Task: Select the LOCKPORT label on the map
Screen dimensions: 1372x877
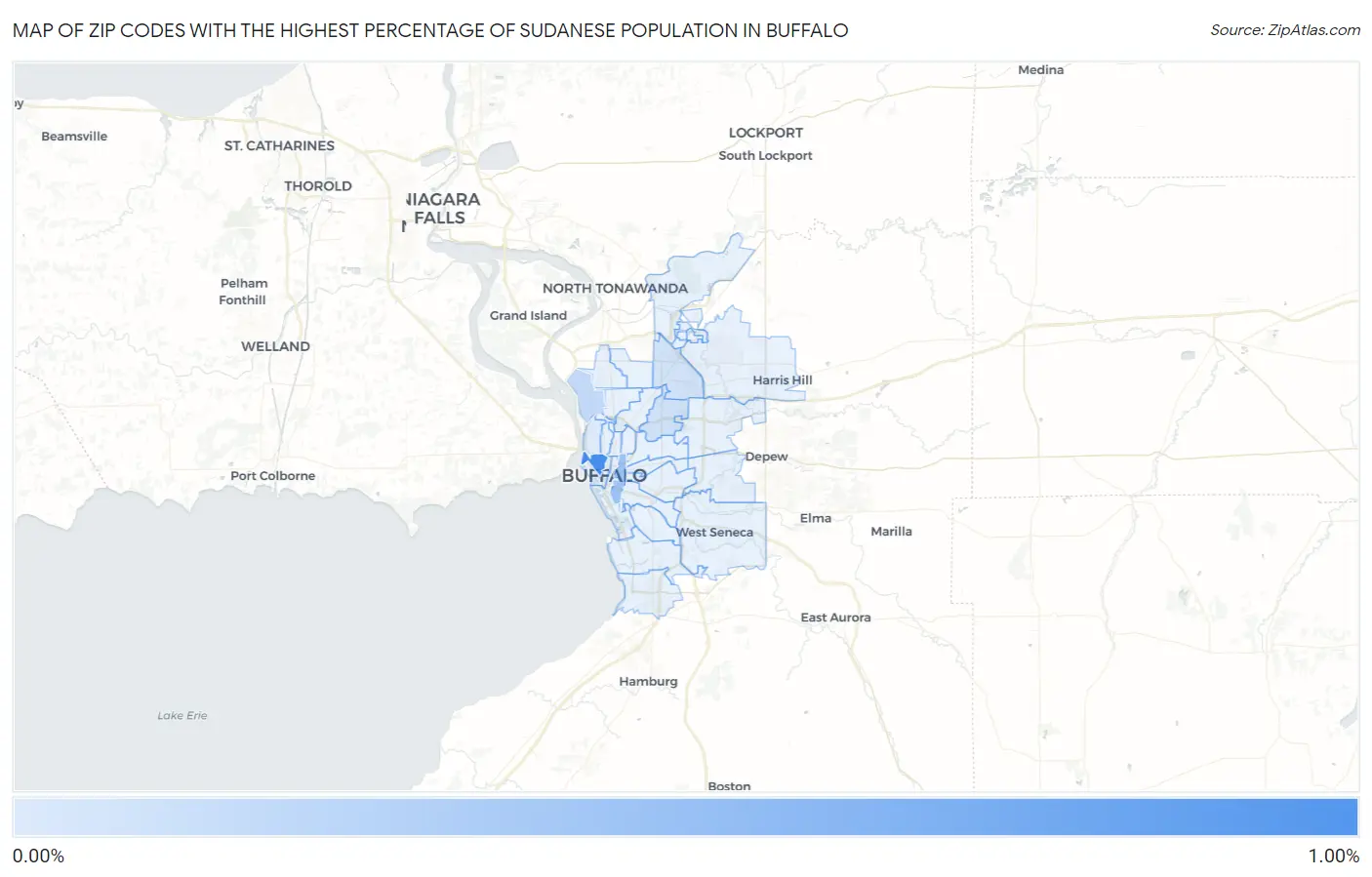Action: pyautogui.click(x=766, y=133)
